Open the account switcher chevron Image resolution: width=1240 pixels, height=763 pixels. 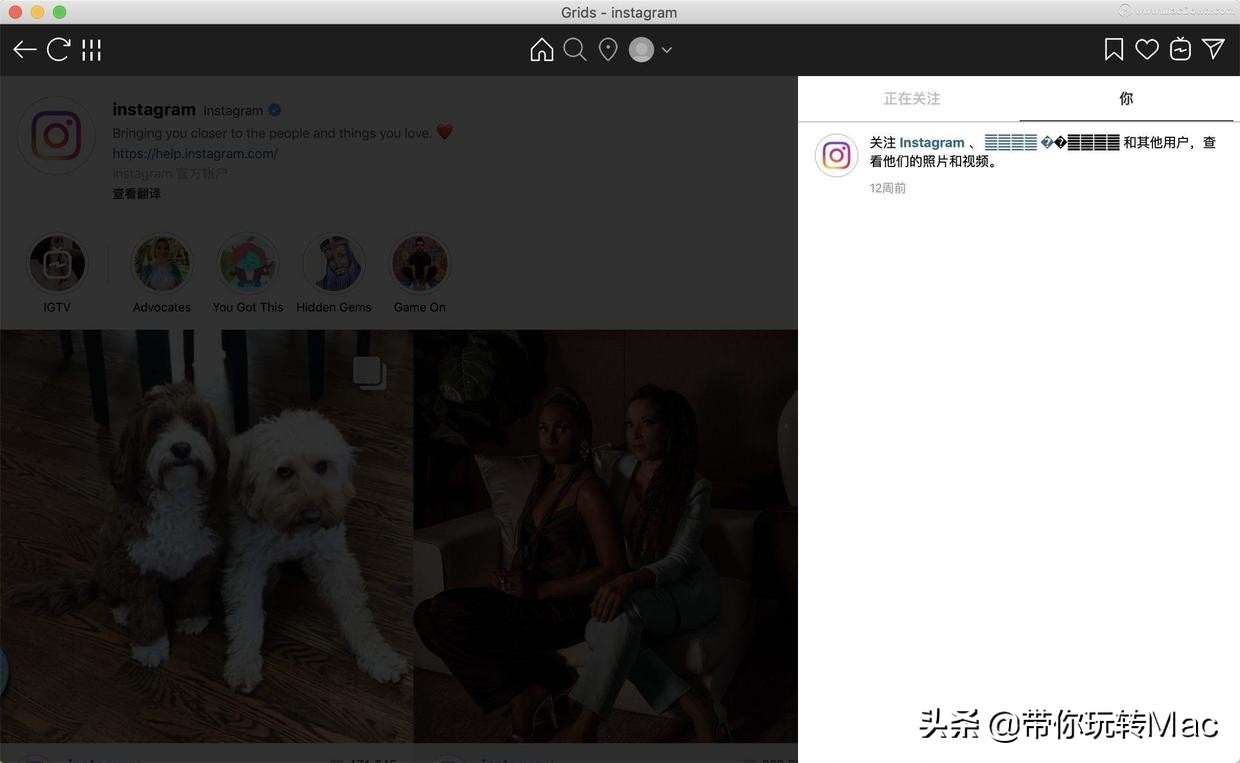(666, 49)
